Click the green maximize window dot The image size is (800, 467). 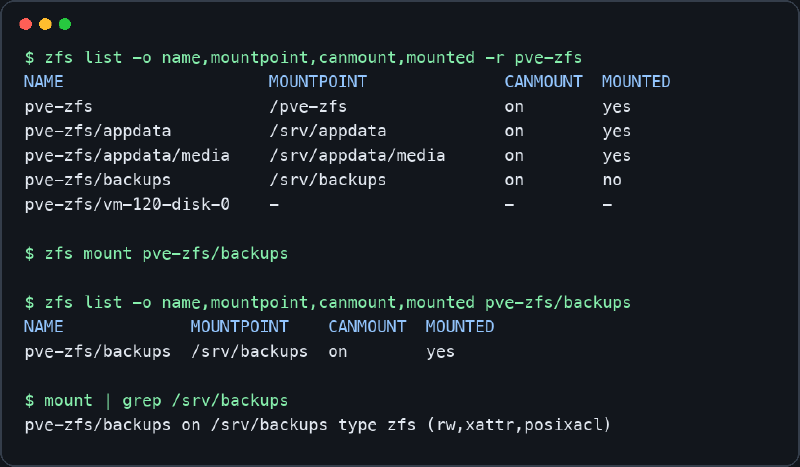pyautogui.click(x=65, y=24)
